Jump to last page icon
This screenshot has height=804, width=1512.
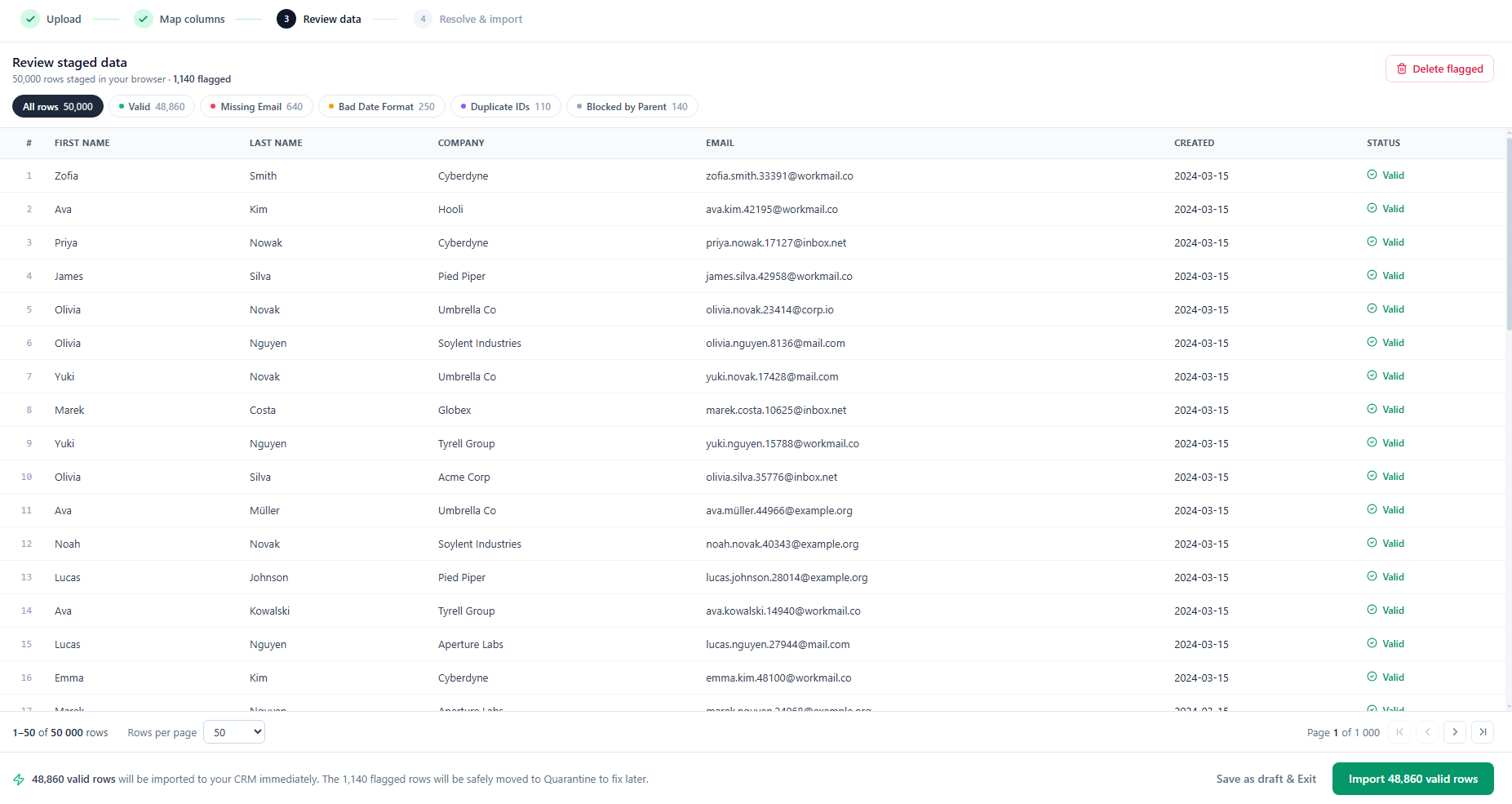pos(1483,732)
